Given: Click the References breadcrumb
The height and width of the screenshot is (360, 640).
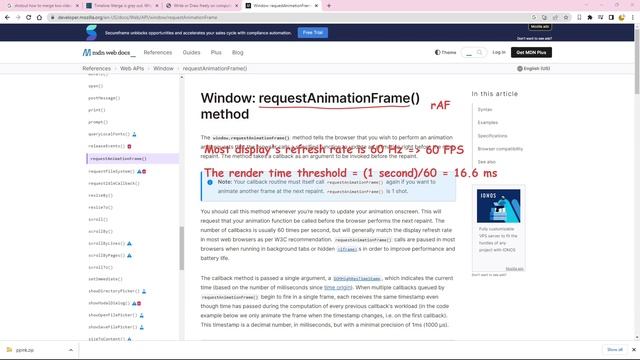Looking at the screenshot, I should [x=96, y=69].
